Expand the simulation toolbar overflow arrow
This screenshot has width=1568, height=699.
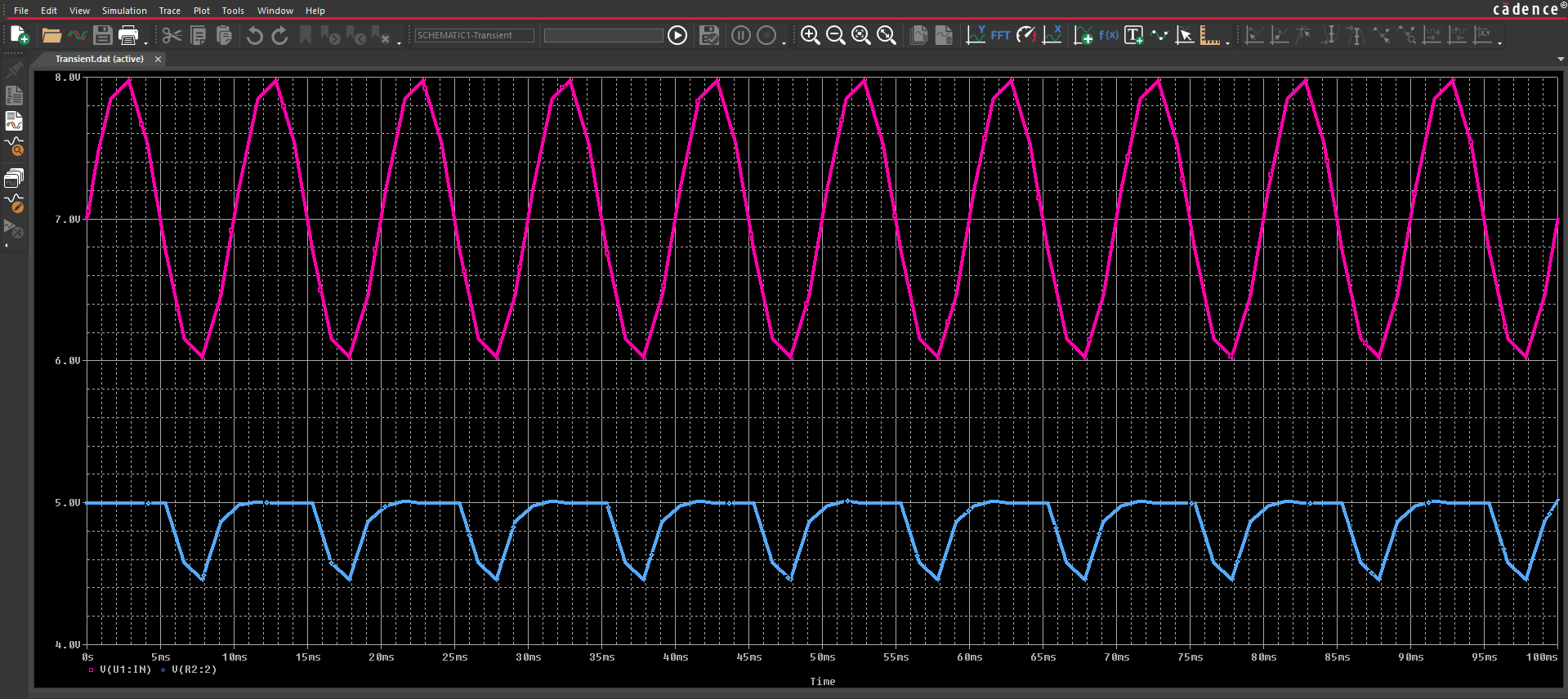coord(784,42)
